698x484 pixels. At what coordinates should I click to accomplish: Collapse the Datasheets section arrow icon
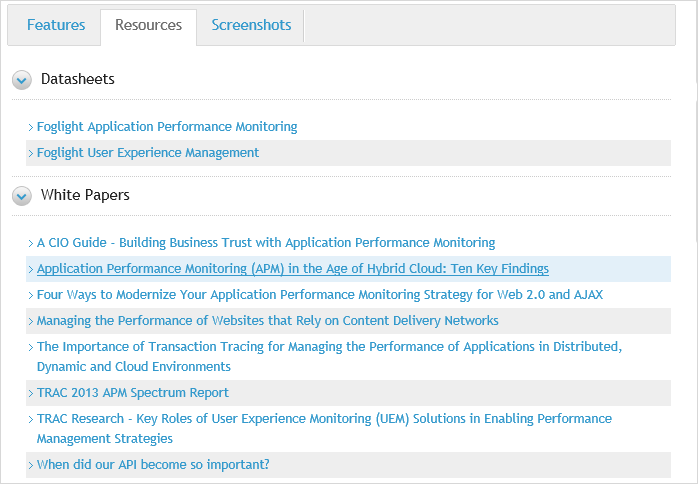pos(22,80)
